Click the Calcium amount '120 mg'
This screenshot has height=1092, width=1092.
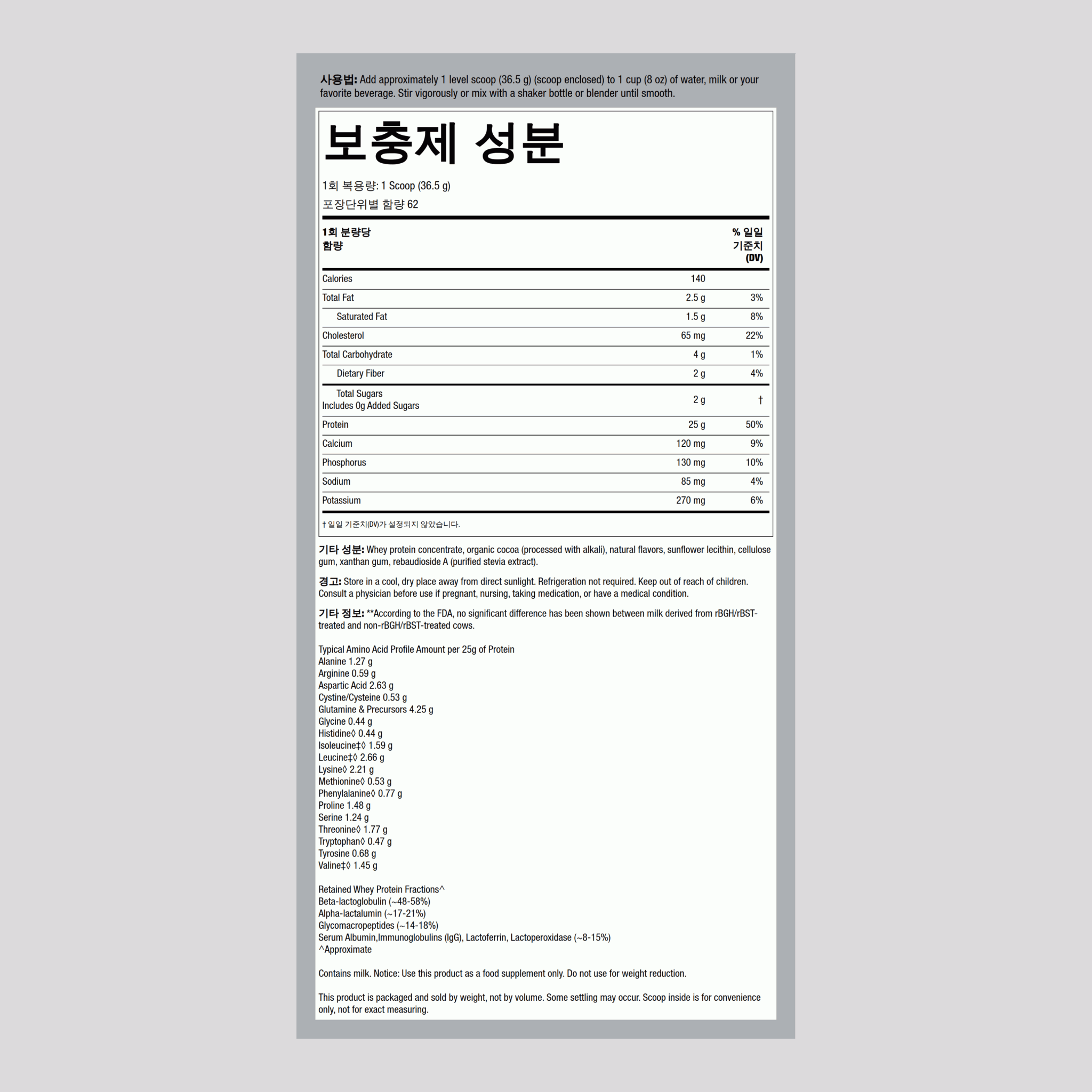[690, 444]
